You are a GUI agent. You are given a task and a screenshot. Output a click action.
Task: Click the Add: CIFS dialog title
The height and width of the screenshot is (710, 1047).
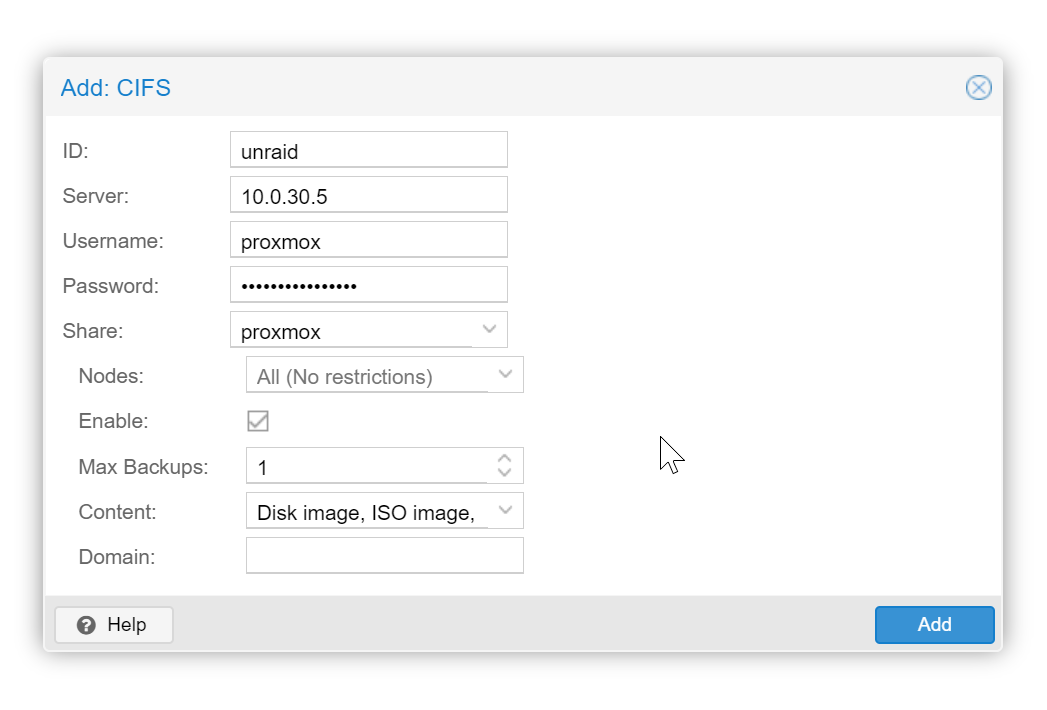[116, 88]
